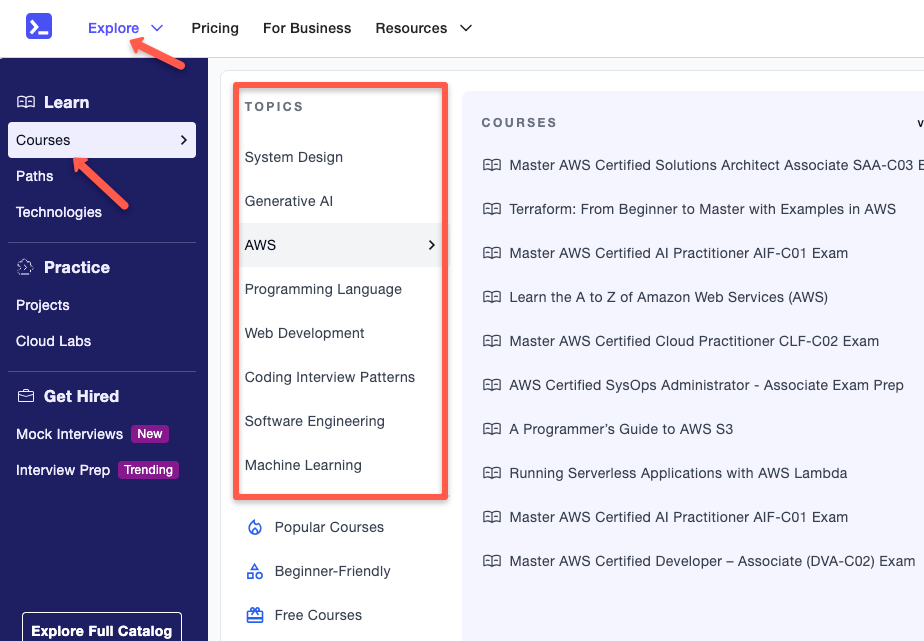Expand the AWS topic chevron
This screenshot has width=924, height=641.
pyautogui.click(x=431, y=245)
